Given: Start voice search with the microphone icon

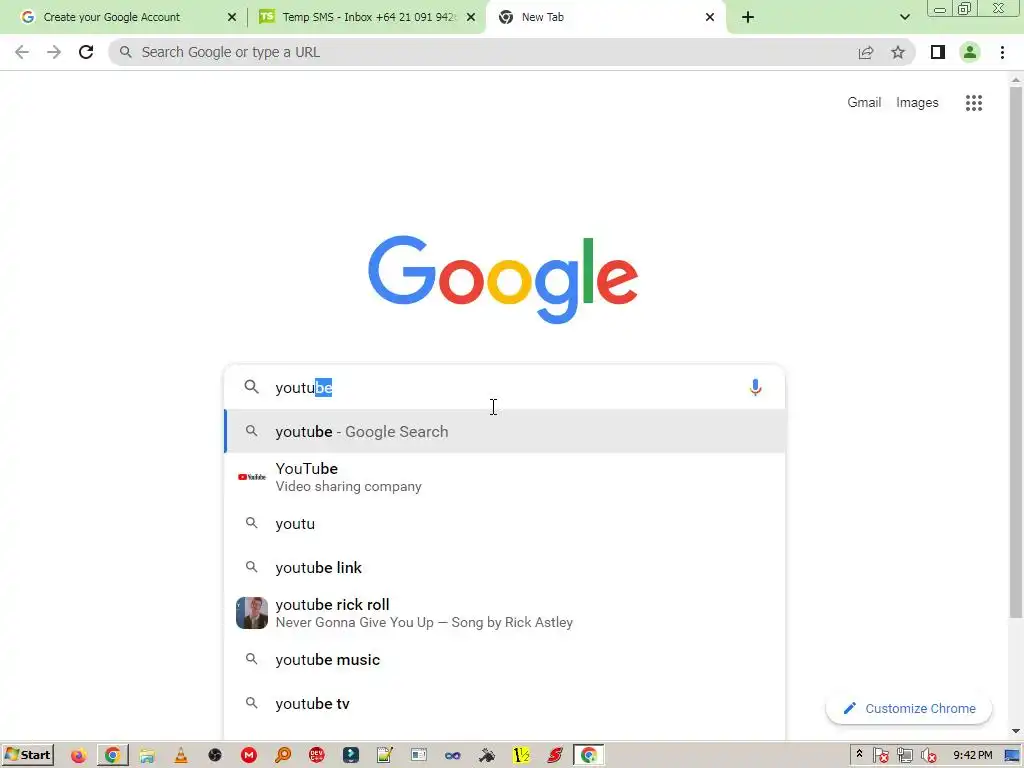Looking at the screenshot, I should [755, 387].
